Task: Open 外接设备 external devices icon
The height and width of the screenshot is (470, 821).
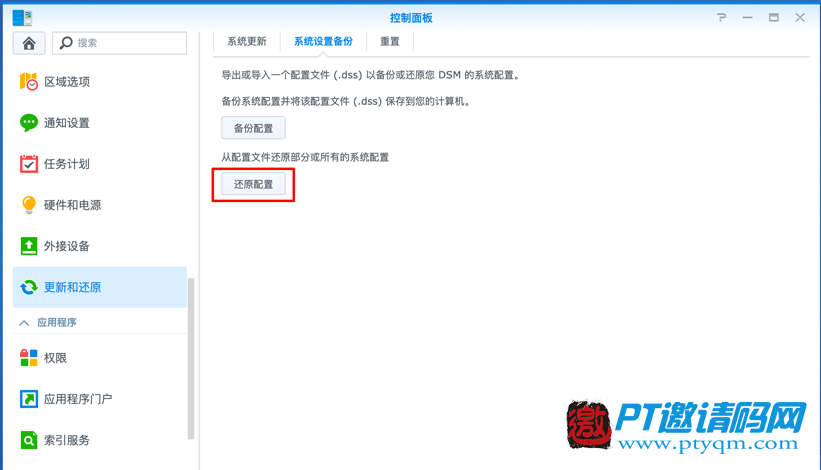Action: 29,246
